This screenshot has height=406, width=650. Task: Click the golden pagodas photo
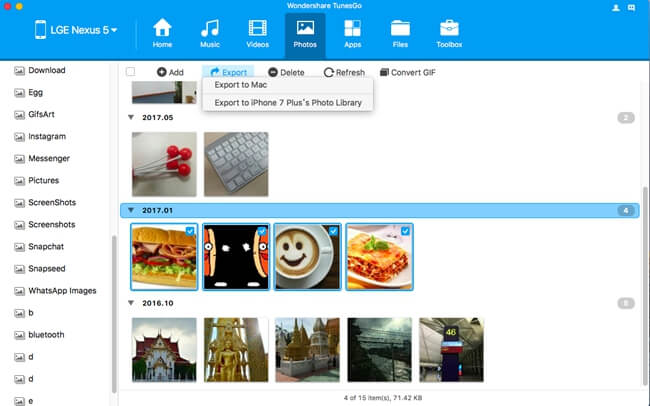coord(308,350)
